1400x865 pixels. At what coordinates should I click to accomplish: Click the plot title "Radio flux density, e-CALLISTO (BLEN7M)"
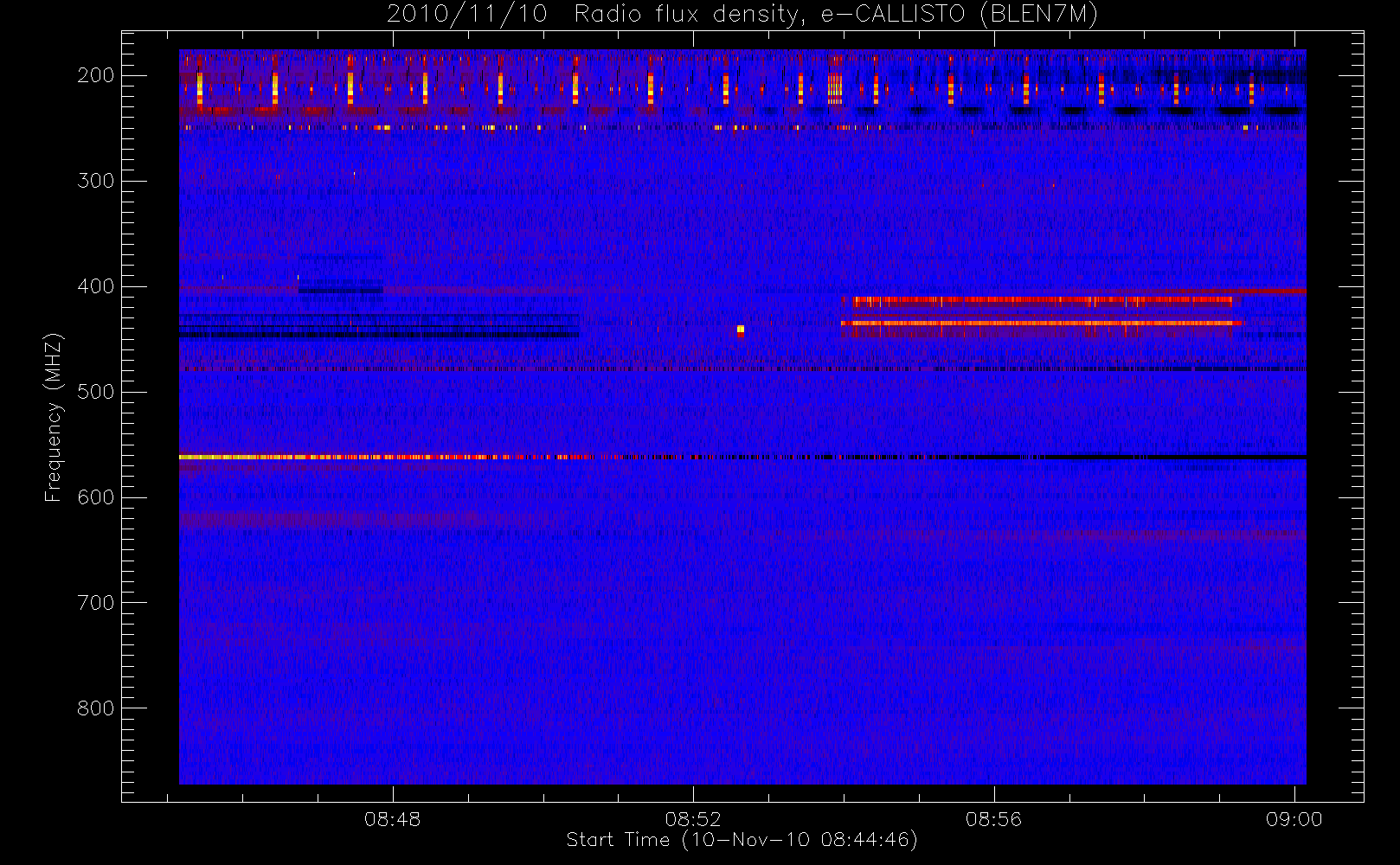(x=836, y=15)
